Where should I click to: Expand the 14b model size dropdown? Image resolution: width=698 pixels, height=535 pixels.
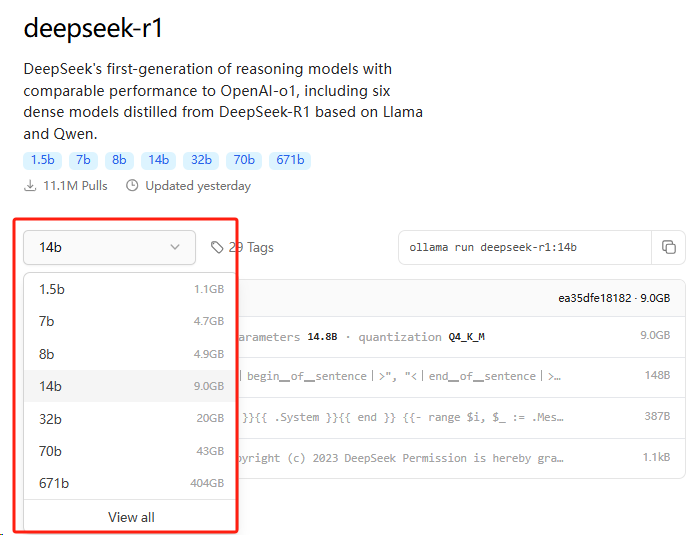click(109, 247)
